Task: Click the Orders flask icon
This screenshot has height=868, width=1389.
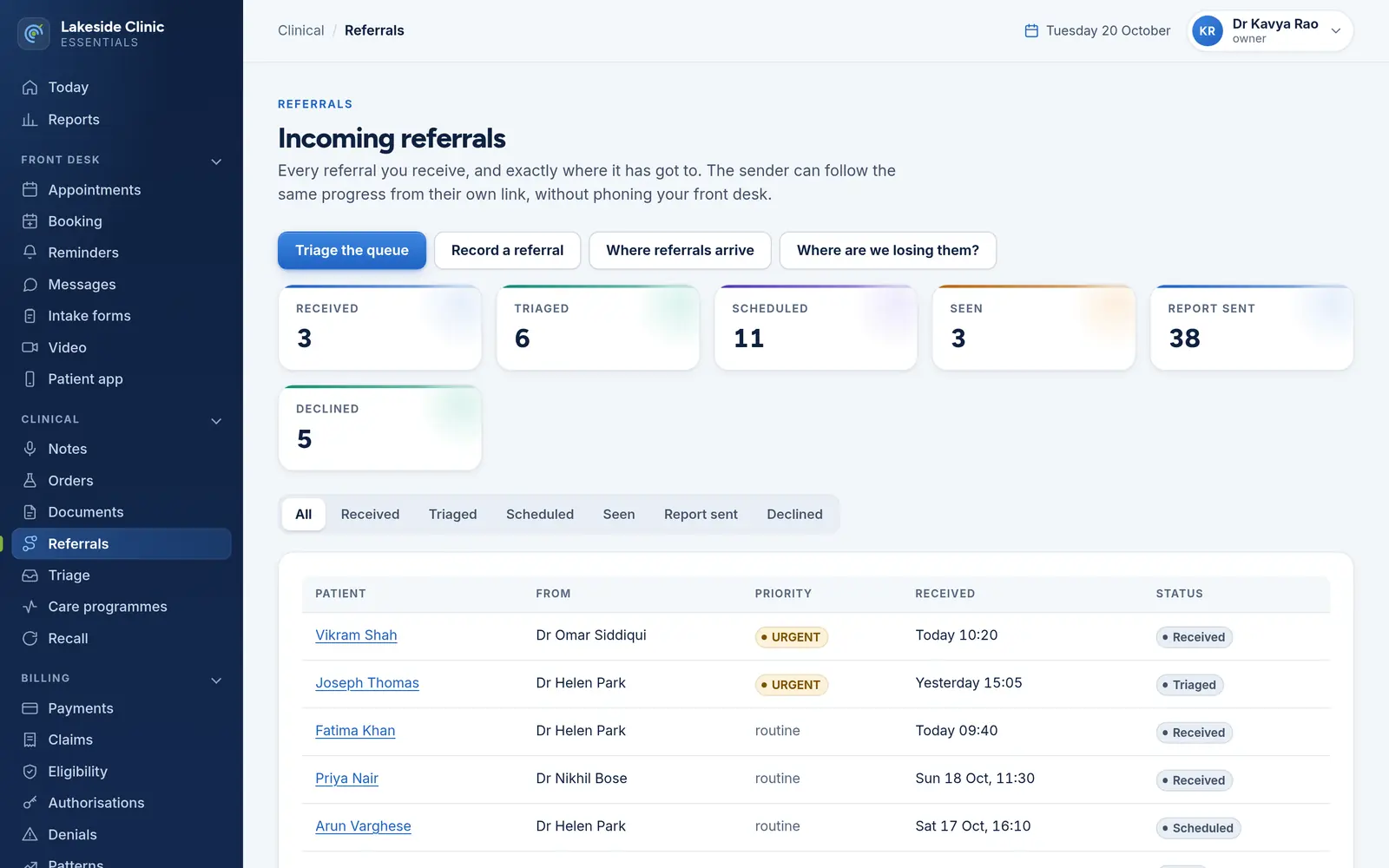Action: 30,481
